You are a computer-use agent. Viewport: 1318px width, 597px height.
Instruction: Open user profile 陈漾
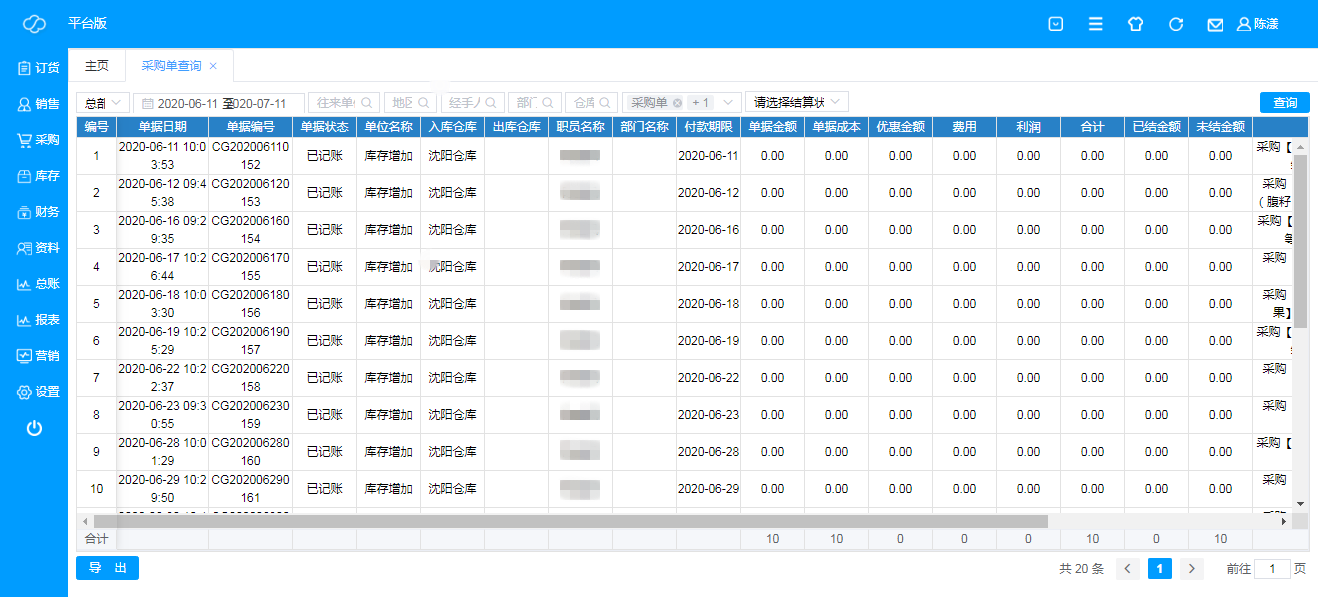point(1258,24)
